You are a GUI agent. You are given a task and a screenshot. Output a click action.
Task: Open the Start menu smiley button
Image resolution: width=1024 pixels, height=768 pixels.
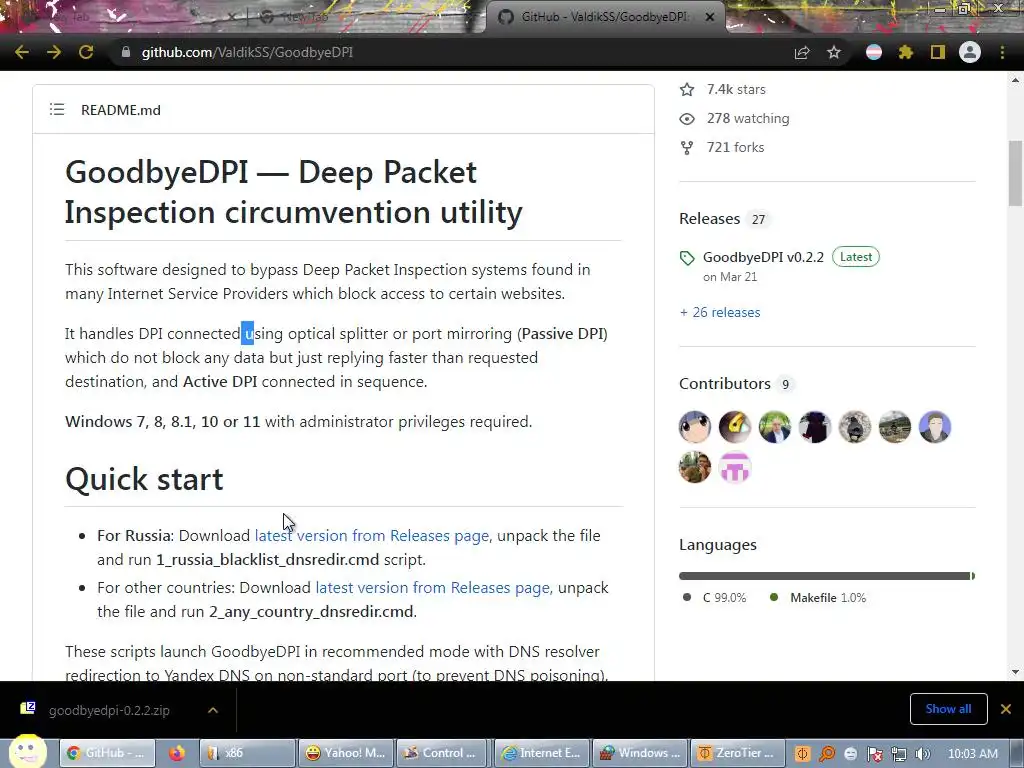coord(27,752)
